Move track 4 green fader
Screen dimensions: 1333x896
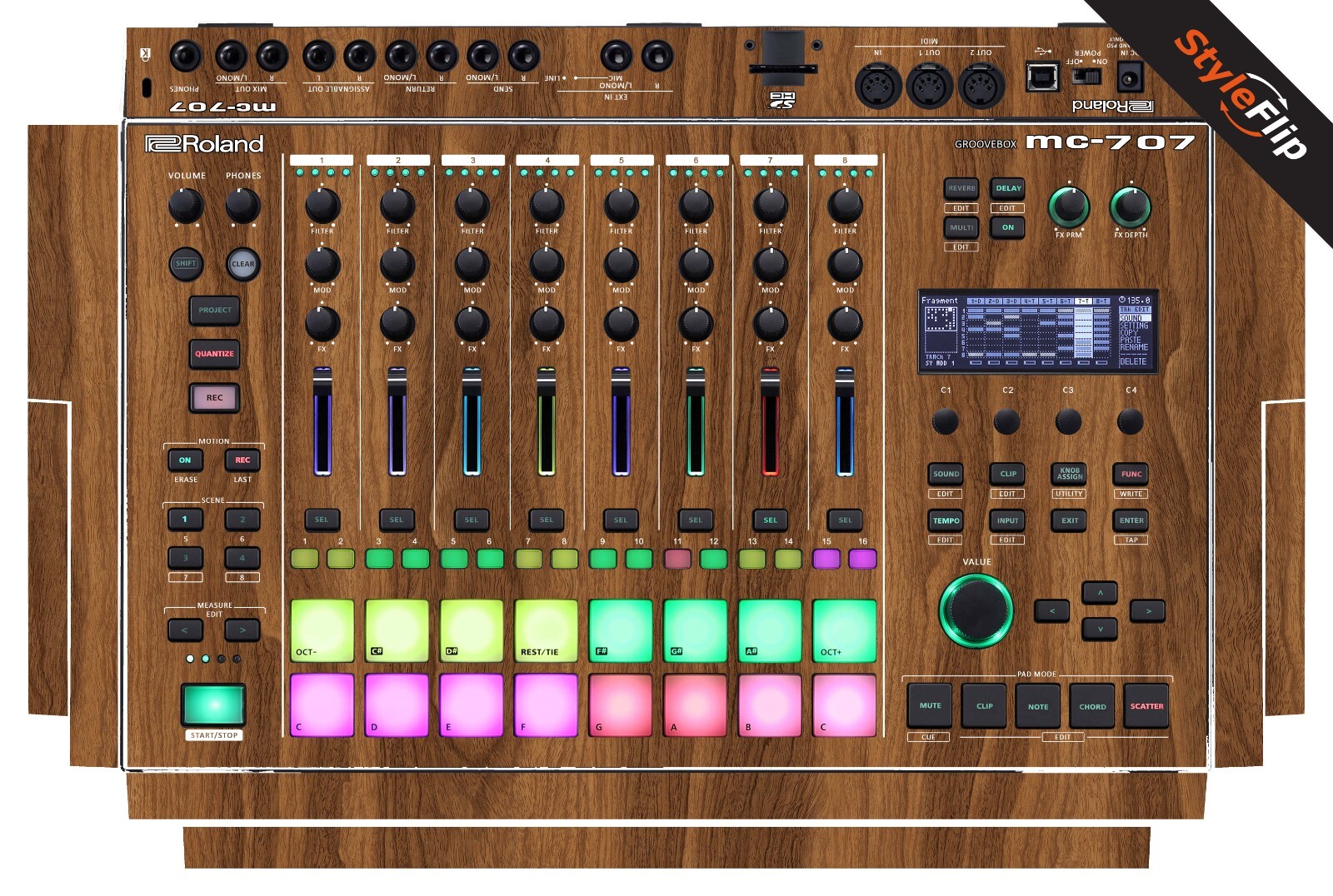click(547, 381)
